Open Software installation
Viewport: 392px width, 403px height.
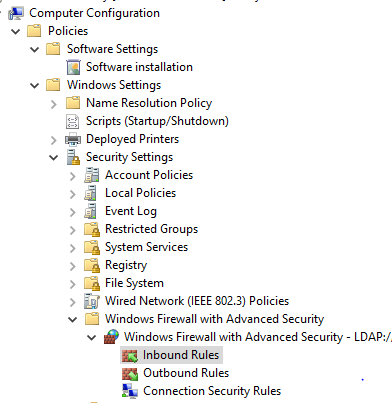139,67
